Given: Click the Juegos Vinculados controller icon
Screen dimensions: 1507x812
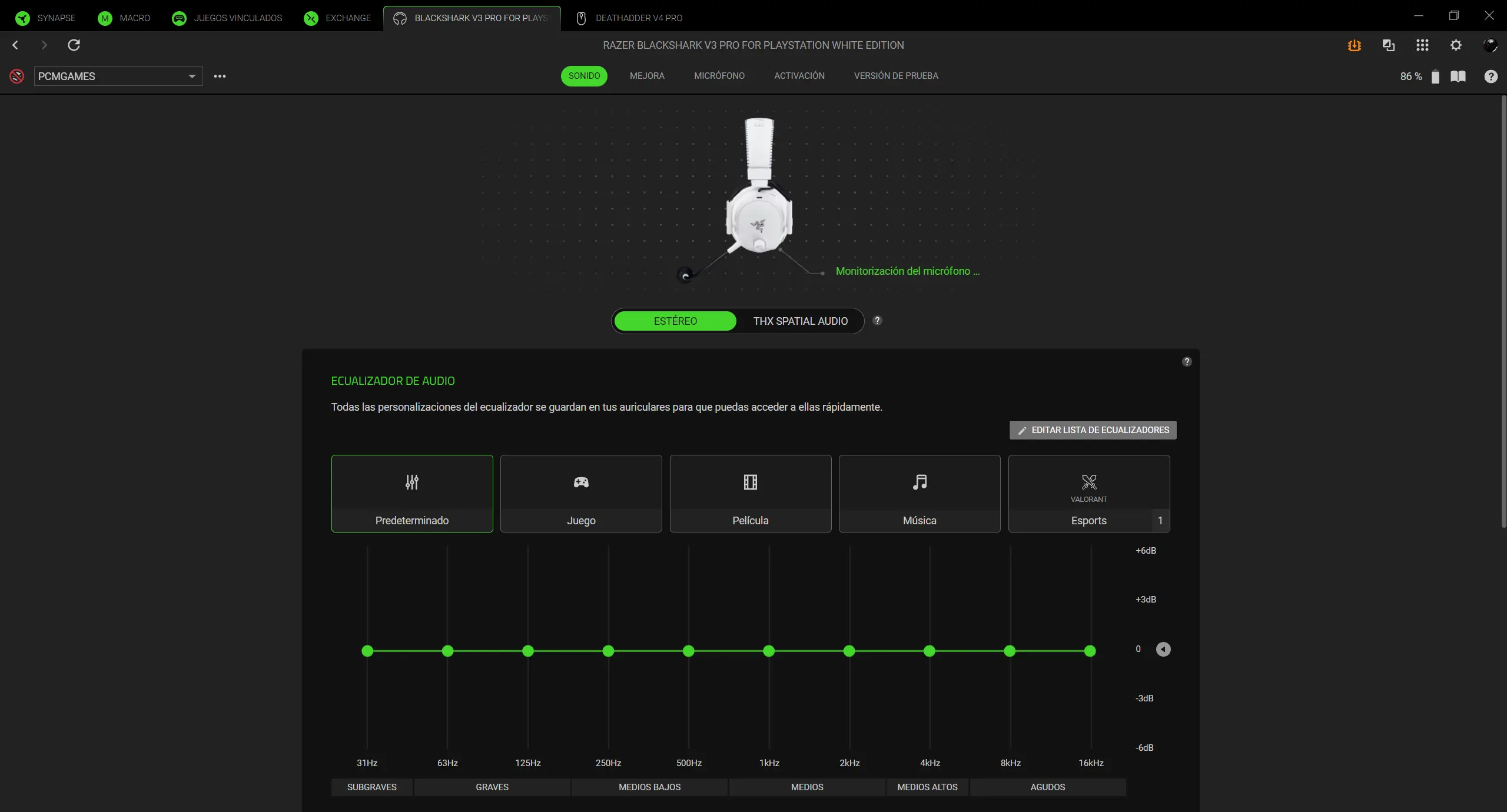Looking at the screenshot, I should [x=179, y=18].
